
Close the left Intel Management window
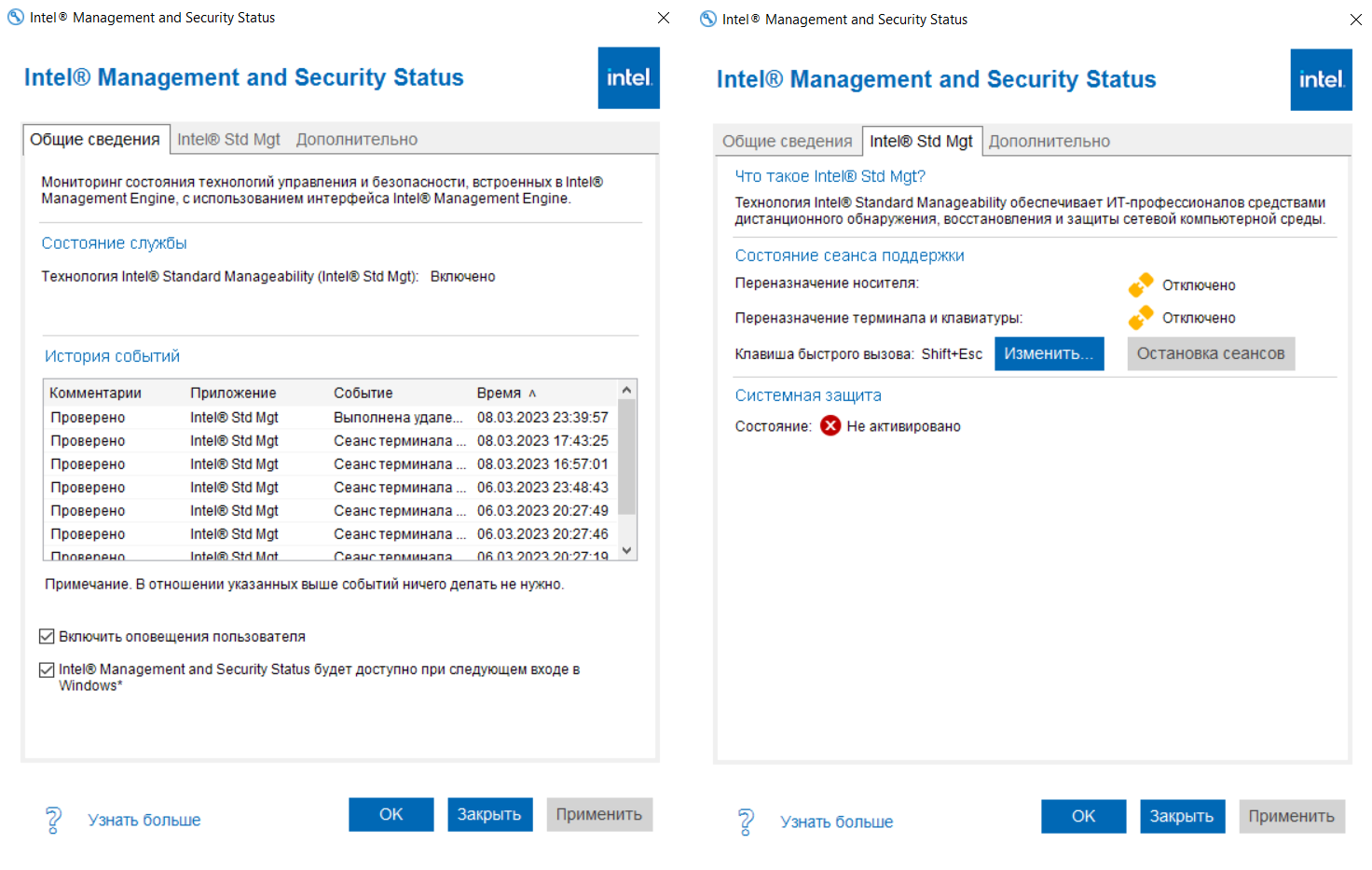[x=664, y=18]
